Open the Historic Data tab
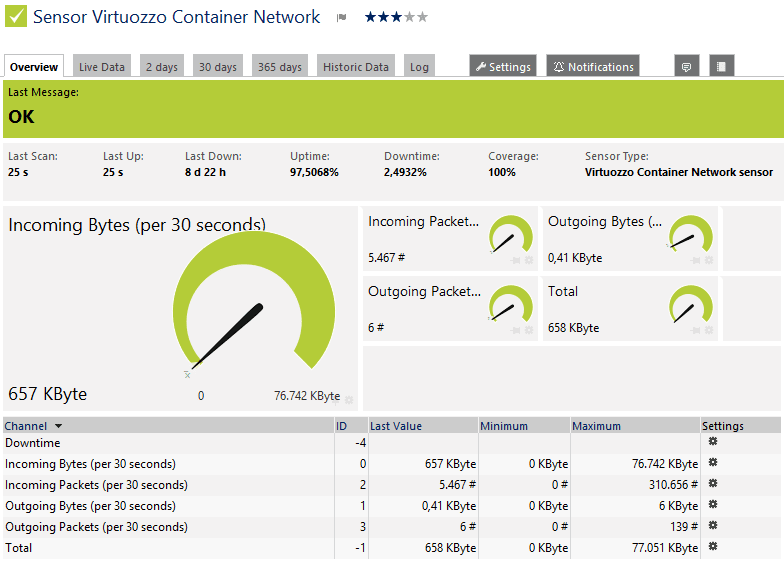Viewport: 784px width, 562px height. 356,66
